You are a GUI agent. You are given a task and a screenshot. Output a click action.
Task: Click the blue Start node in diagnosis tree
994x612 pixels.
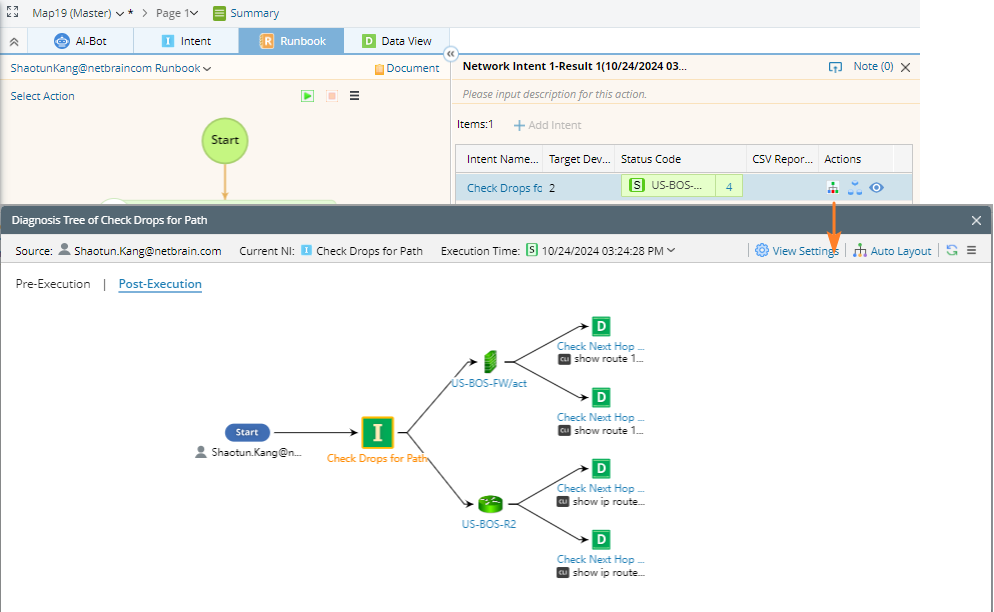tap(247, 433)
